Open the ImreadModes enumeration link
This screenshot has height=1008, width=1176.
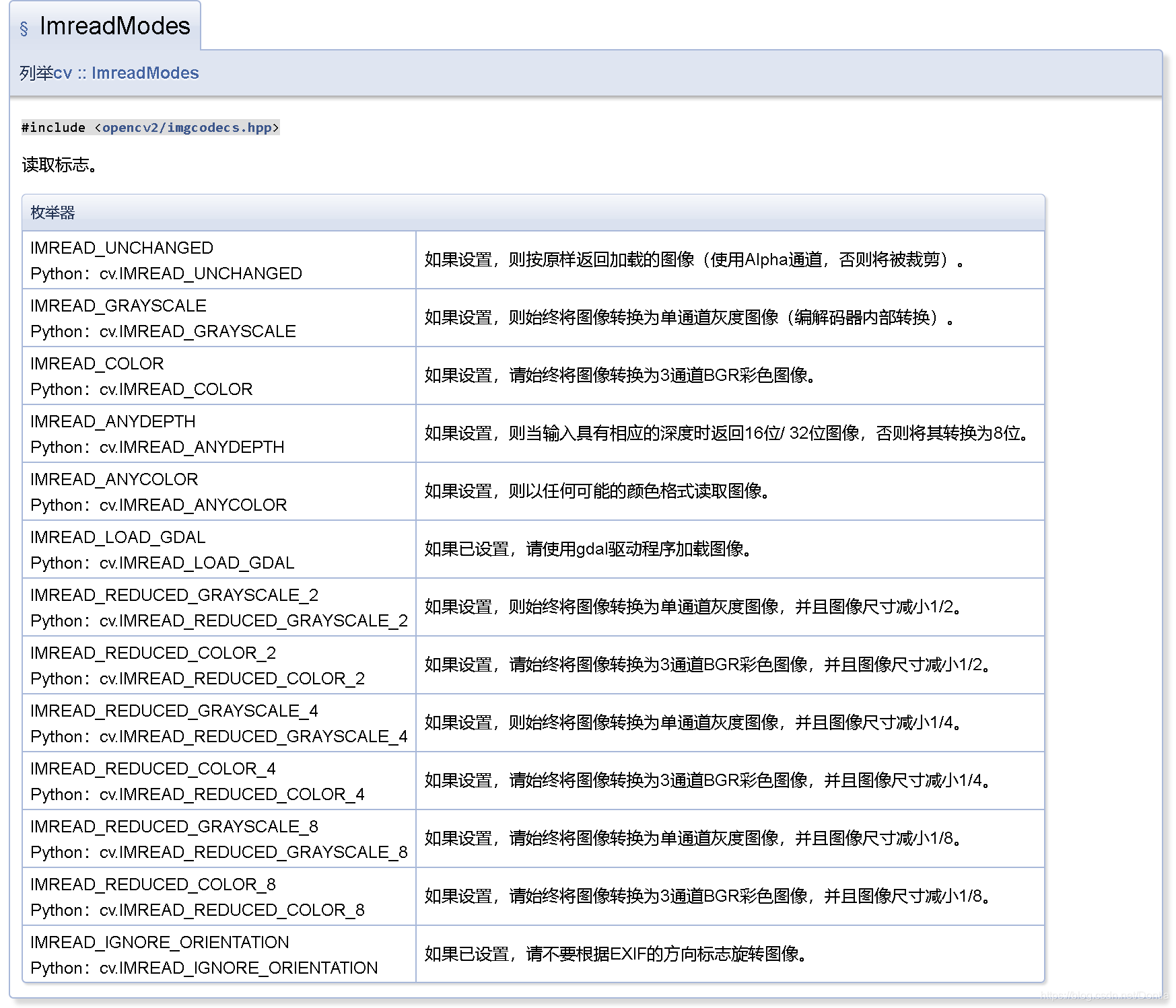pyautogui.click(x=145, y=73)
